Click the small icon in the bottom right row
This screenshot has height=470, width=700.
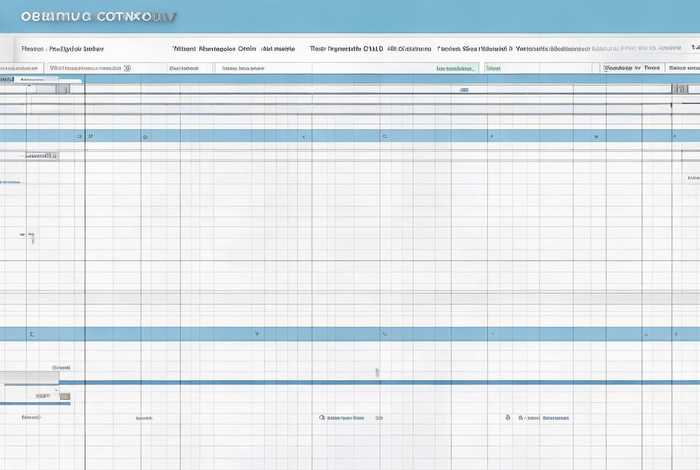click(508, 417)
